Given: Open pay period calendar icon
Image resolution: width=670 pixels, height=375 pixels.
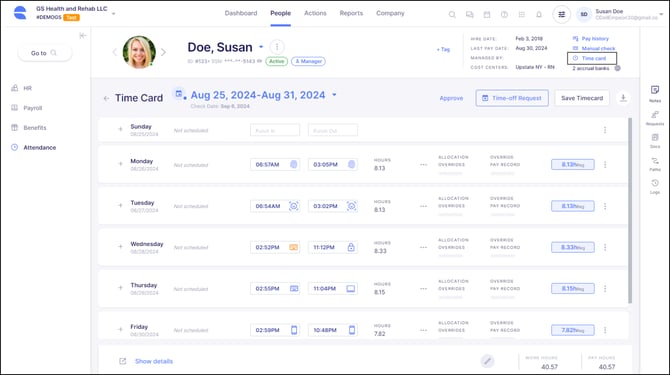Looking at the screenshot, I should [x=179, y=94].
